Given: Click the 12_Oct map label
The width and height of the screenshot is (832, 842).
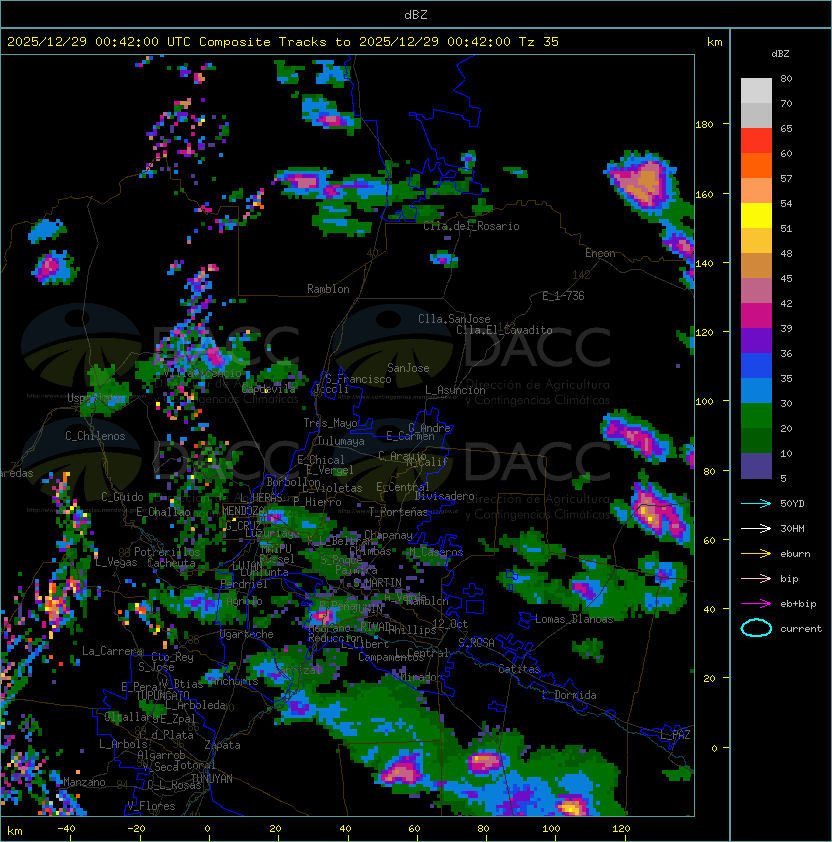Looking at the screenshot, I should point(450,624).
